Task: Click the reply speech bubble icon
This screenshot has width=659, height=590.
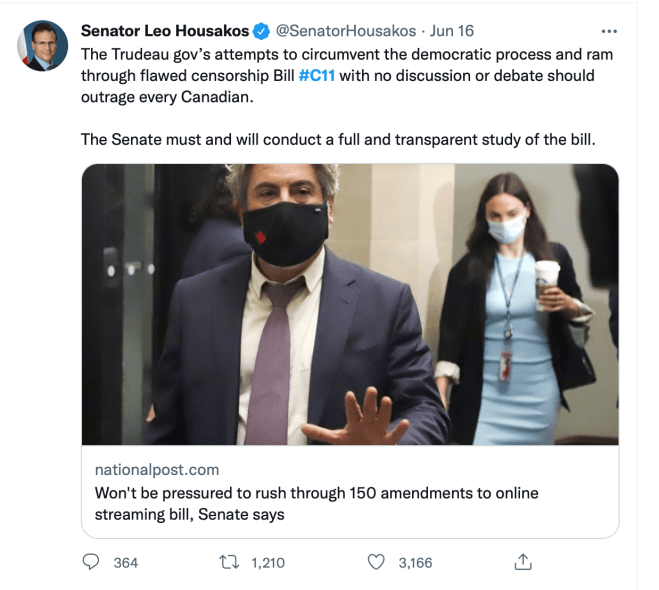Action: pyautogui.click(x=91, y=562)
